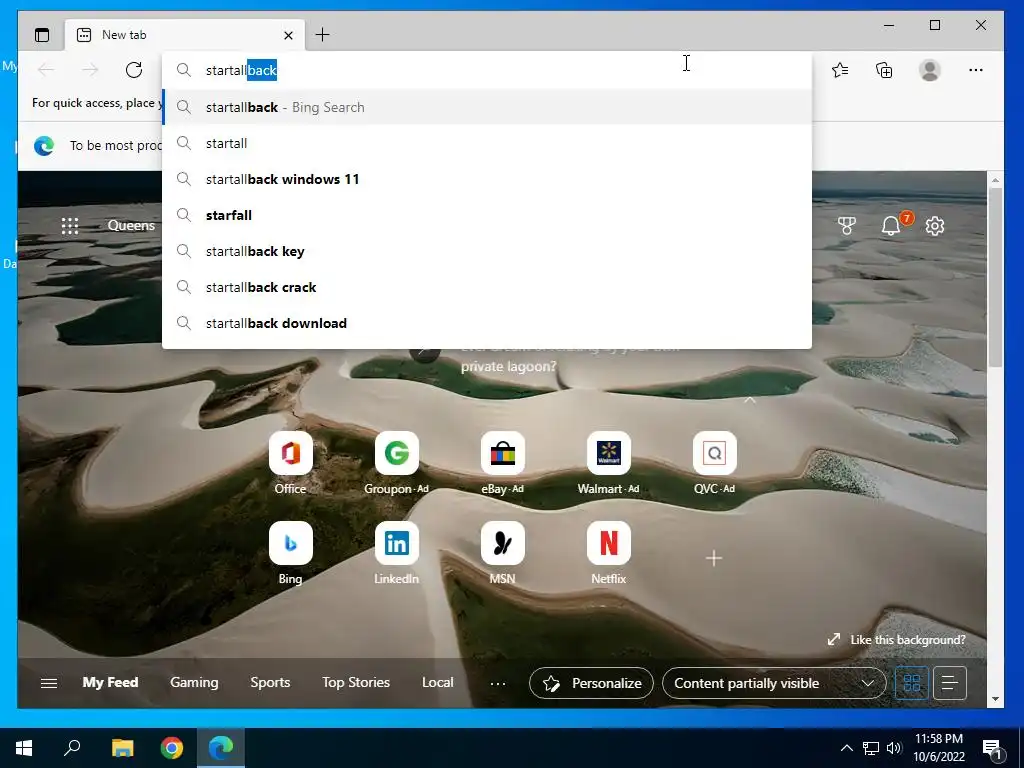Click the Favorites star icon

point(840,70)
